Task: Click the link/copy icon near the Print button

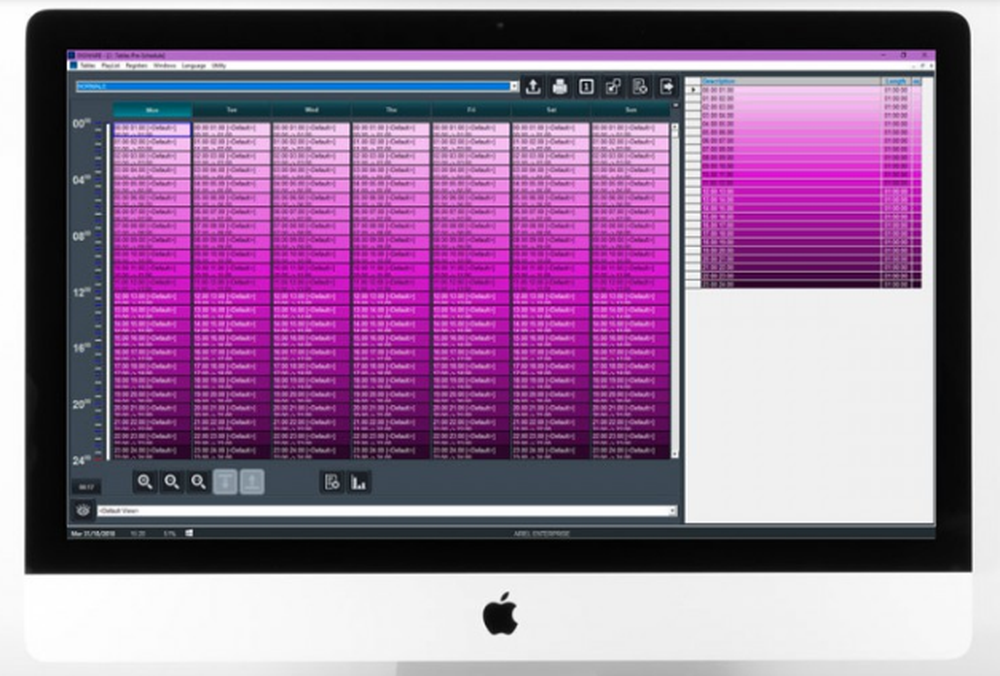Action: pyautogui.click(x=612, y=86)
